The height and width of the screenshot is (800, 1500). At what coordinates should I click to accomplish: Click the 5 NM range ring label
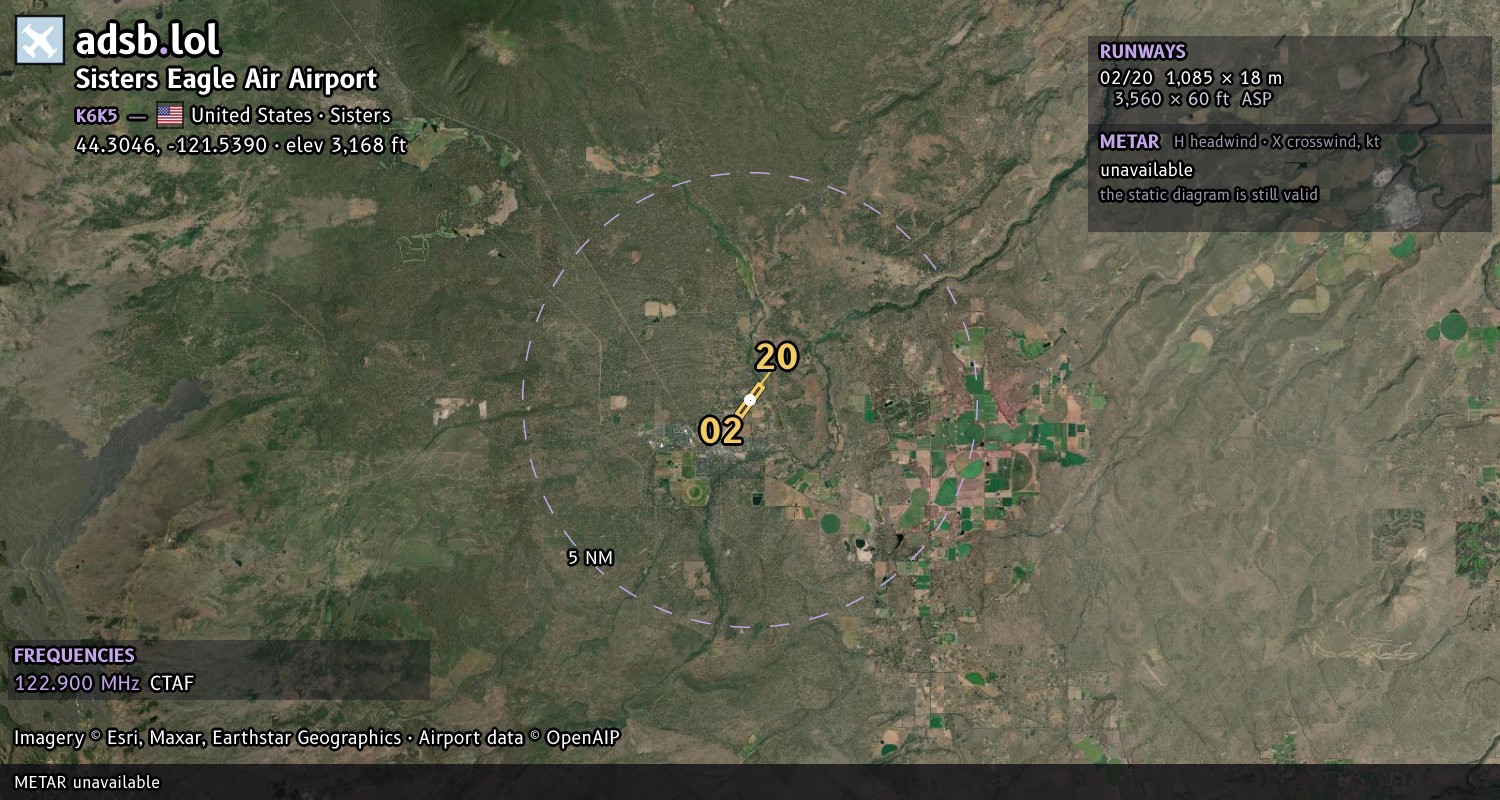tap(590, 558)
